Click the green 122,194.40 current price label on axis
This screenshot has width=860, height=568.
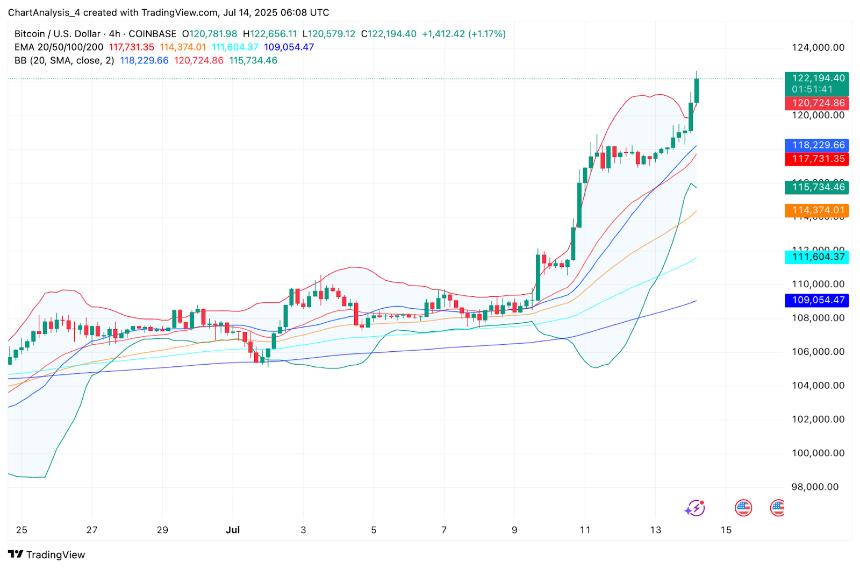click(817, 78)
